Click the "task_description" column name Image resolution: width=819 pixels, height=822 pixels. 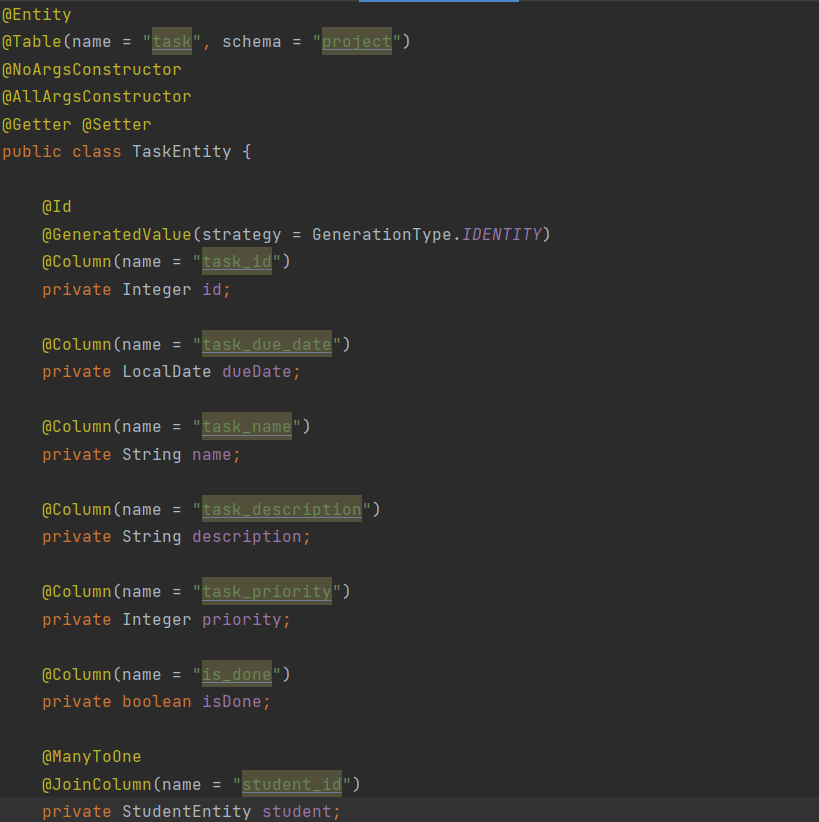(281, 510)
